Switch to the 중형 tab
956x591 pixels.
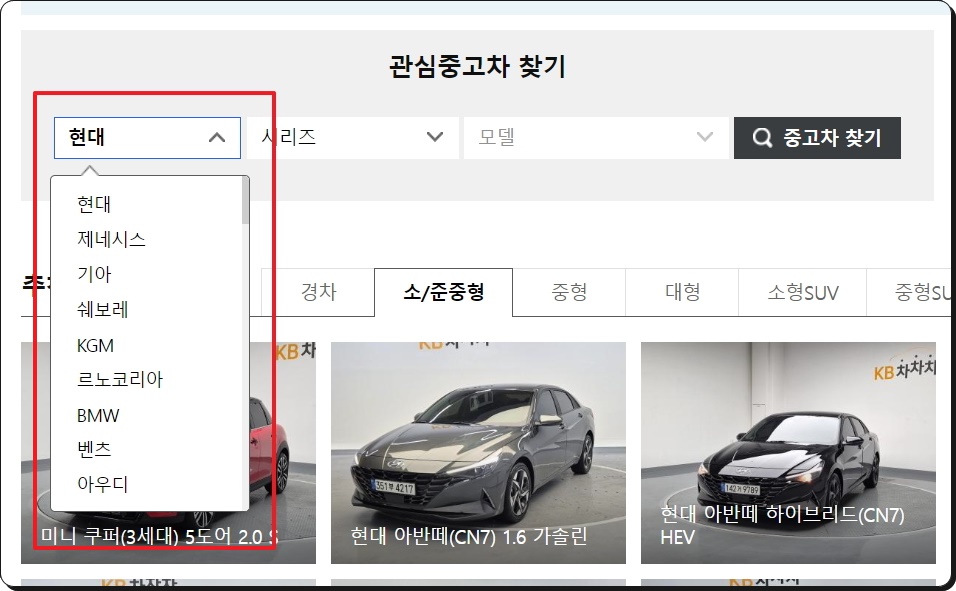569,292
